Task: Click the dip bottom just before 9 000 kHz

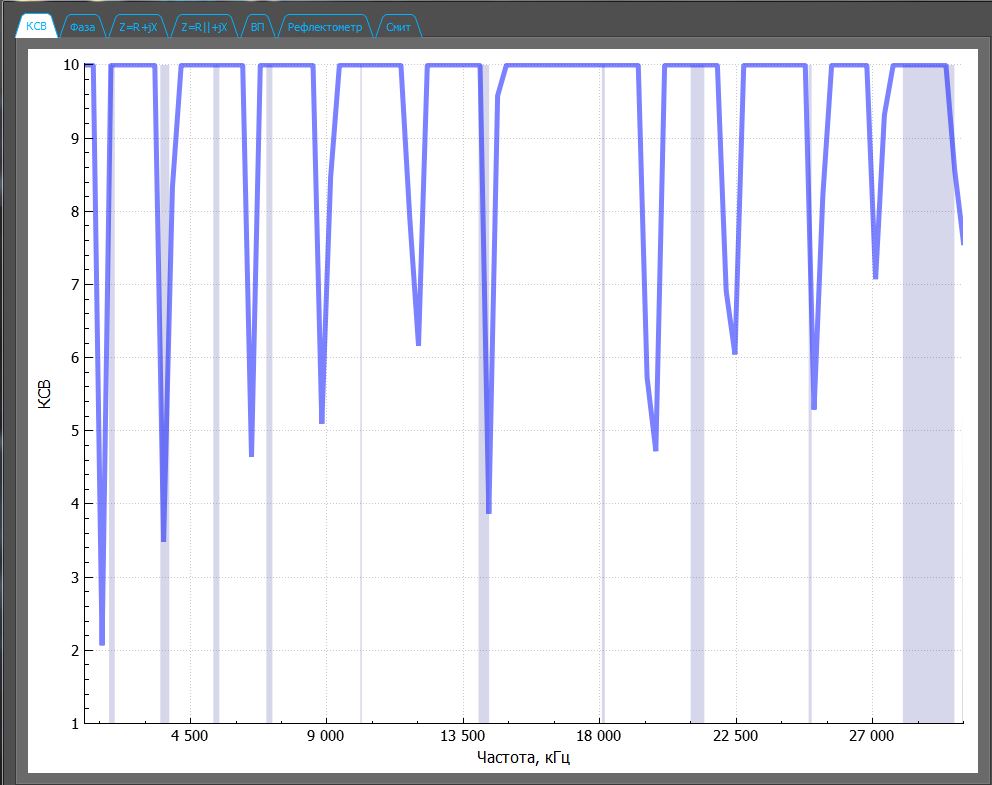Action: [322, 422]
